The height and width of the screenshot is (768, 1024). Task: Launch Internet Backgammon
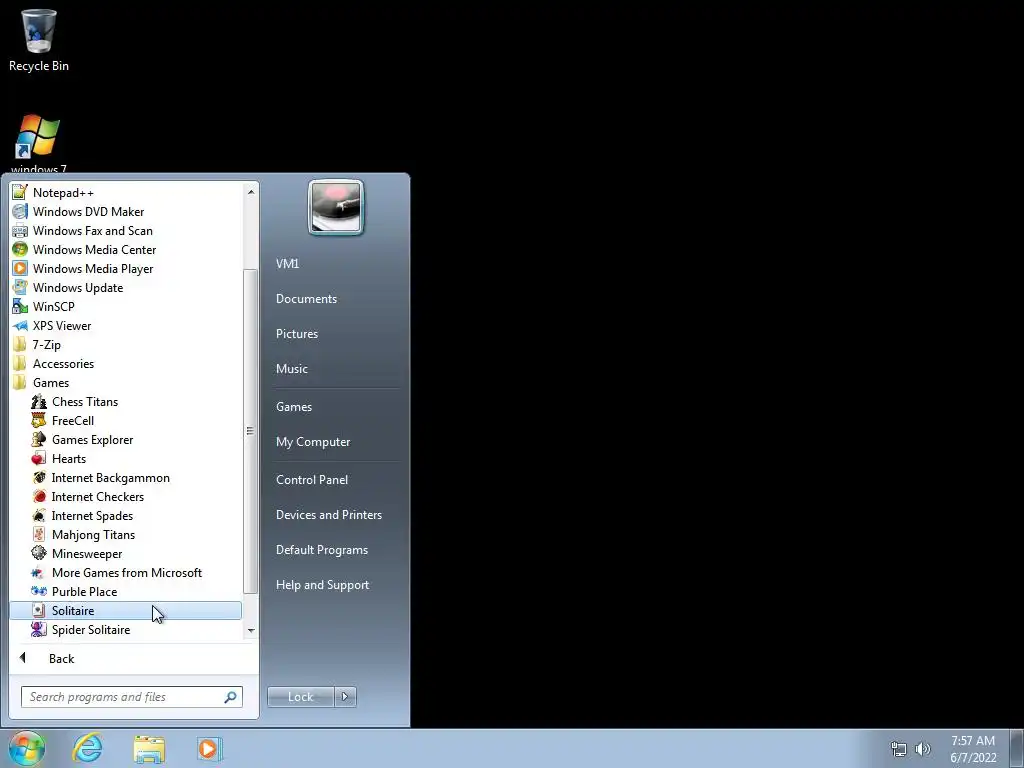tap(125, 477)
